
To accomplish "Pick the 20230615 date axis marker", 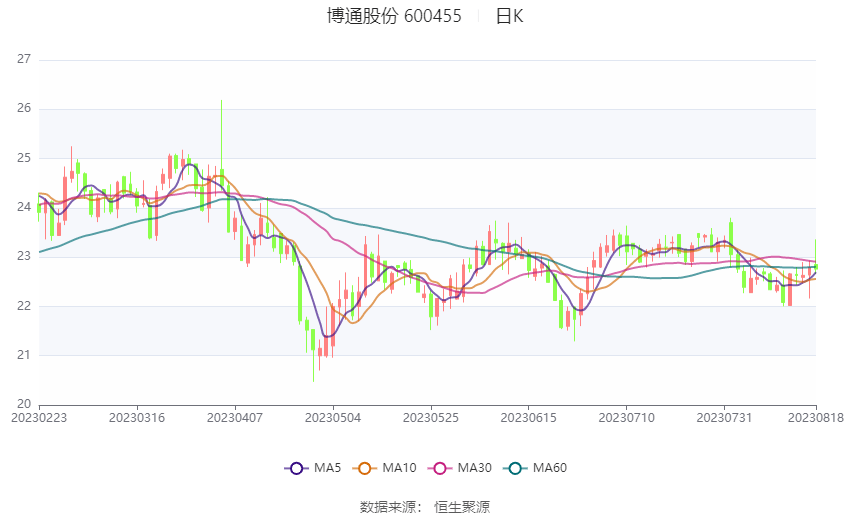I will pos(528,416).
